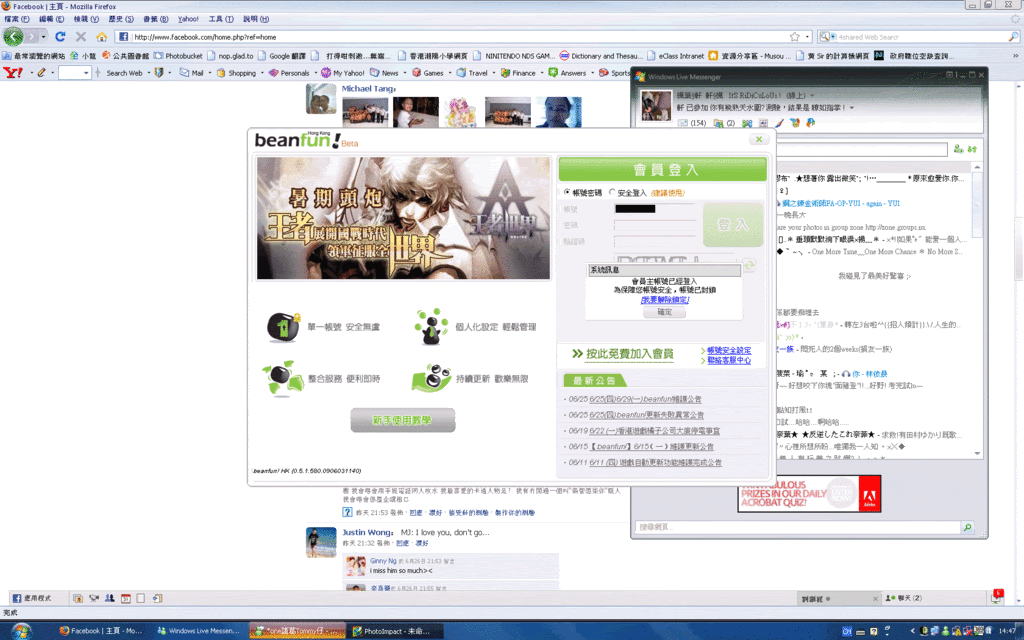
Task: Go to the Firefox home page icon
Action: pos(101,37)
